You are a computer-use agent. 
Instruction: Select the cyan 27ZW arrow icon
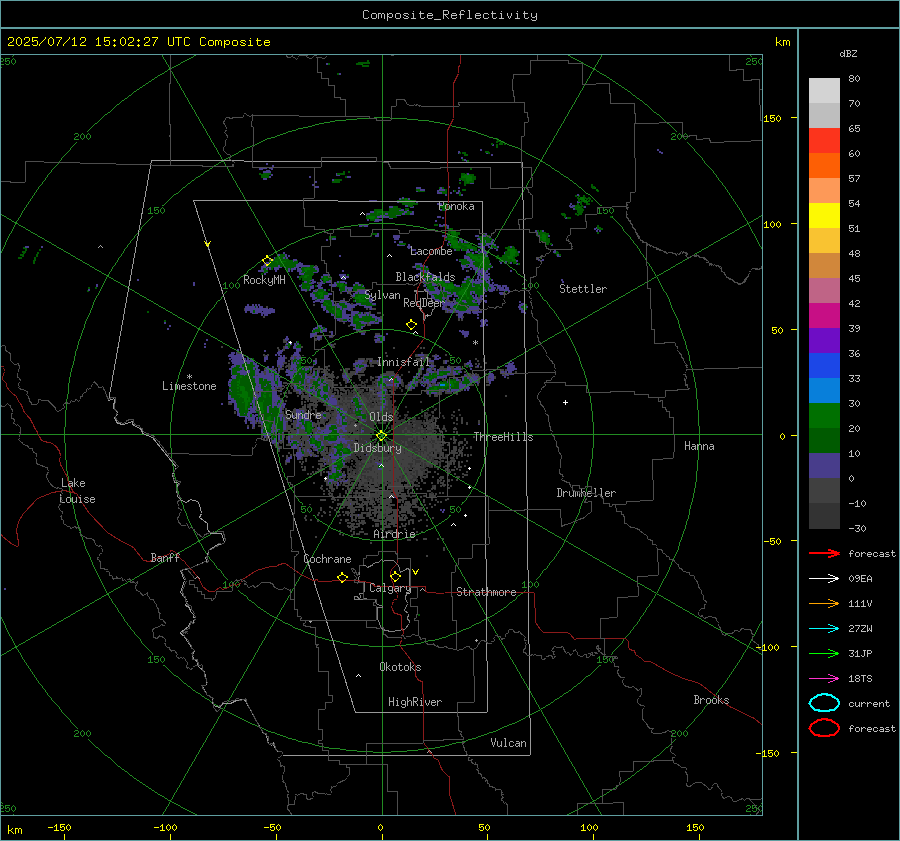point(824,629)
